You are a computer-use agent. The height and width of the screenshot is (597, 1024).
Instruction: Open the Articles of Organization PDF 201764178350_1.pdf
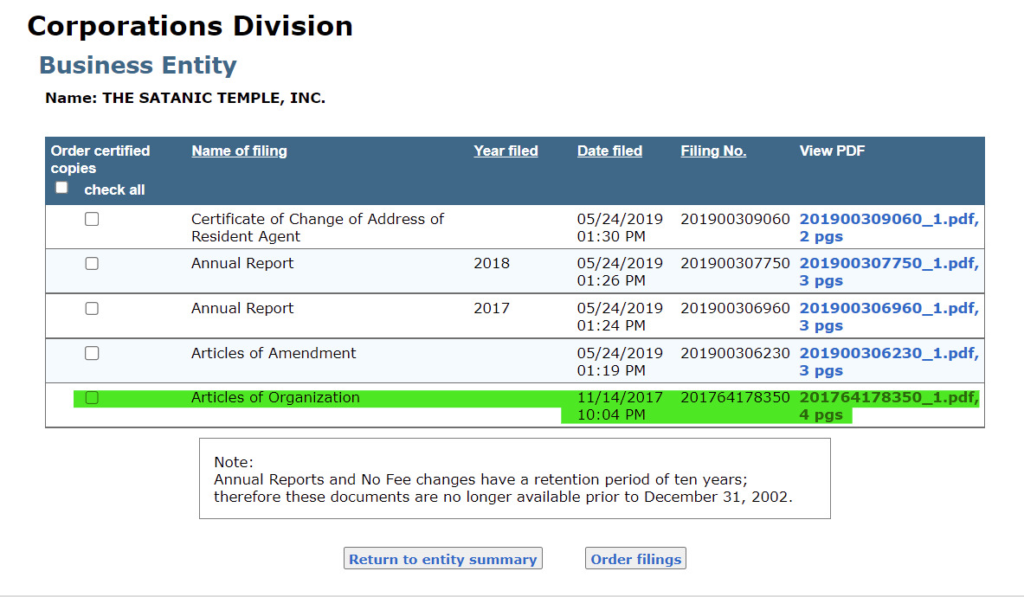(x=887, y=405)
